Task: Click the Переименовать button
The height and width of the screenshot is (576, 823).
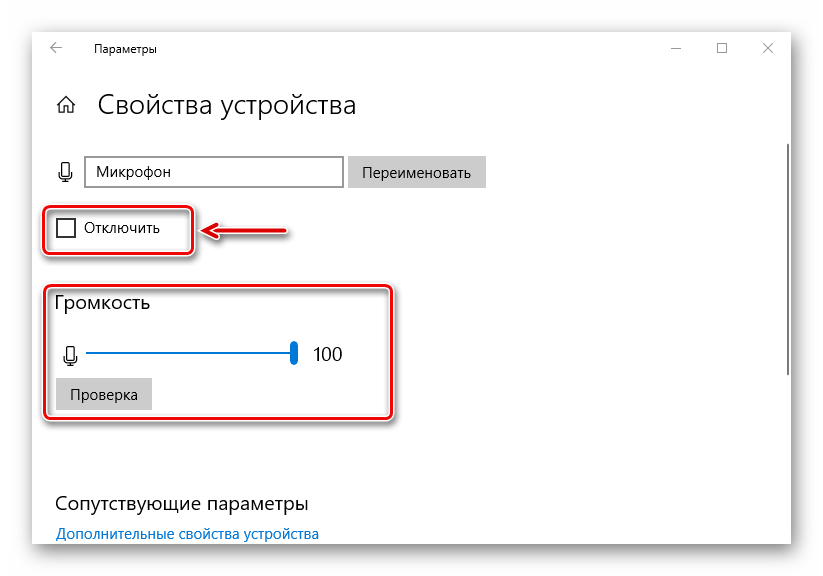Action: pyautogui.click(x=417, y=172)
